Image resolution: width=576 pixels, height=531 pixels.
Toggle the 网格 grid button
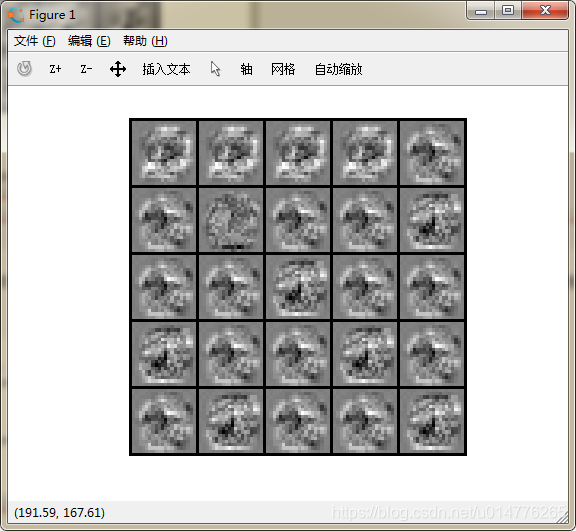coord(283,69)
